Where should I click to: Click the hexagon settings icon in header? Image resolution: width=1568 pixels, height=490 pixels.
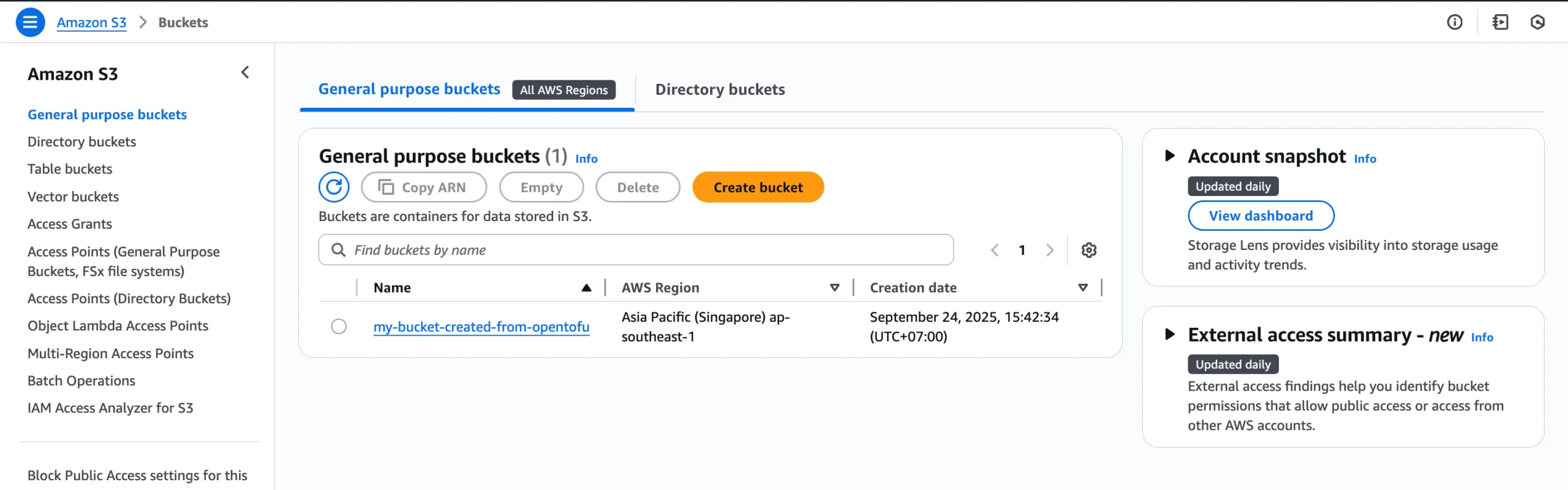click(x=1537, y=23)
